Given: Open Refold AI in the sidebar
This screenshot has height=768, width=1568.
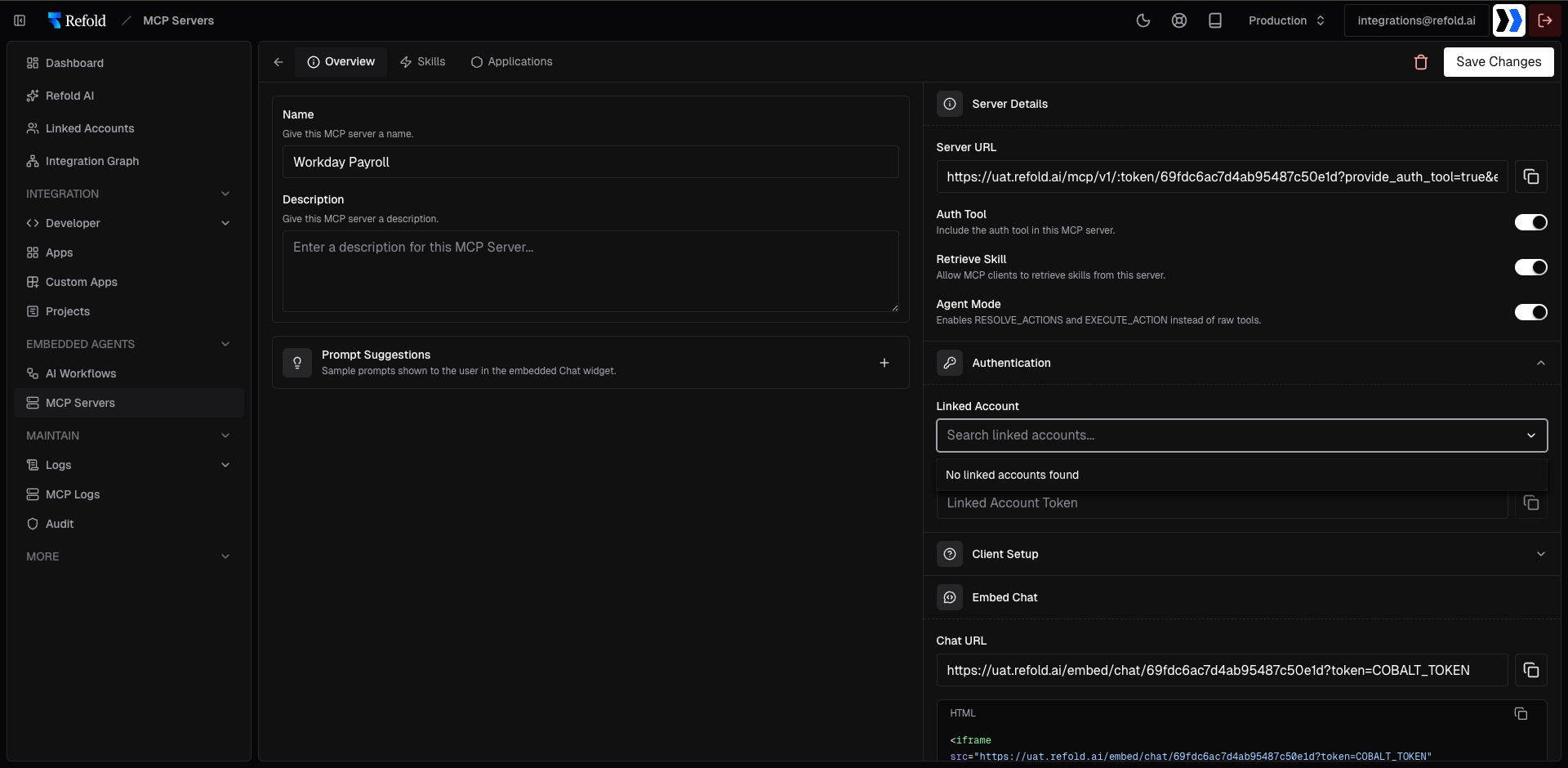Looking at the screenshot, I should coord(129,96).
